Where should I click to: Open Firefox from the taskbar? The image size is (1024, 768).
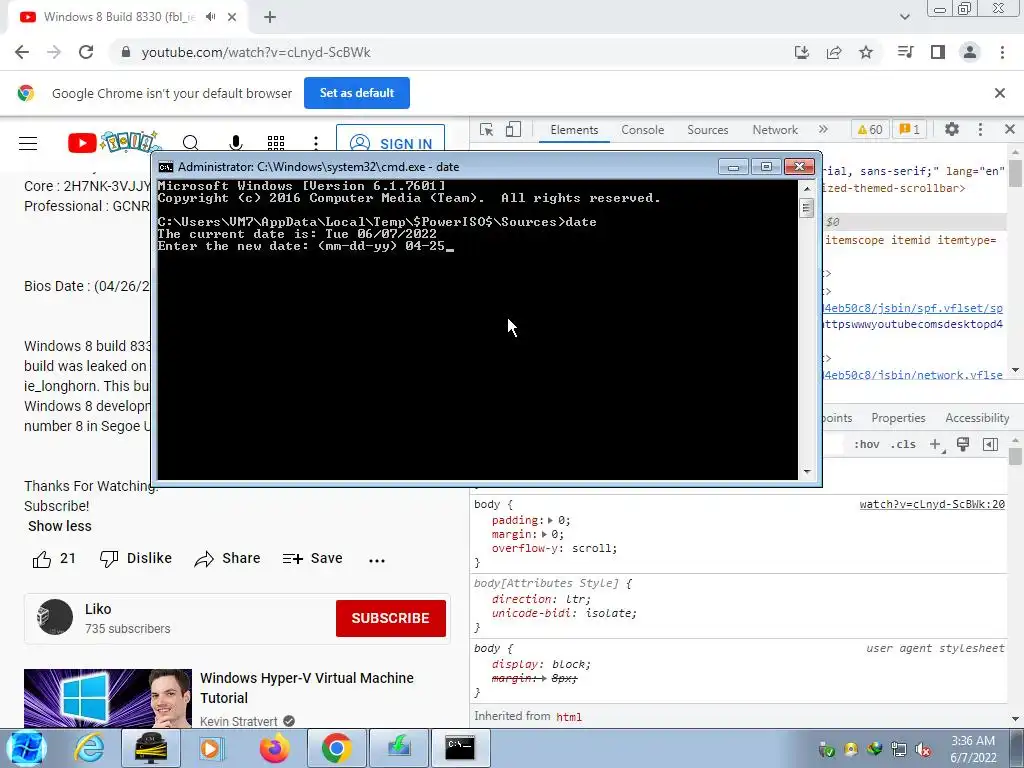tap(274, 748)
